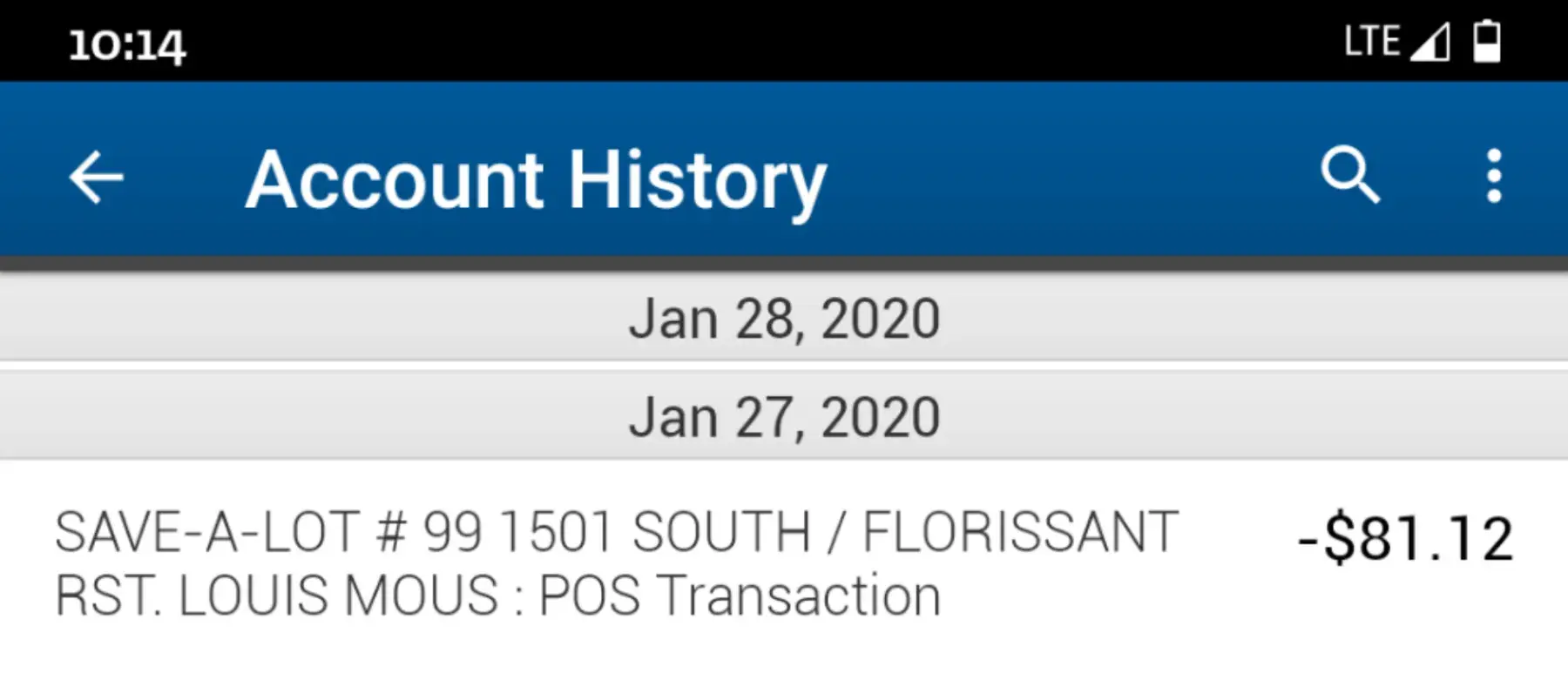Tap the cellular signal strength icon
The width and height of the screenshot is (1568, 673).
click(x=1430, y=42)
